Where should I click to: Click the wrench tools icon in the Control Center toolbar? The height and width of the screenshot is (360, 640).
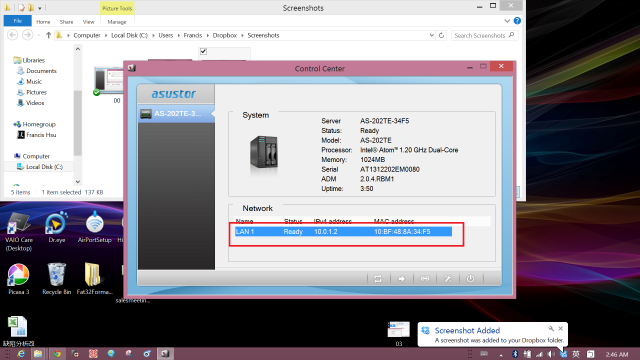[448, 278]
